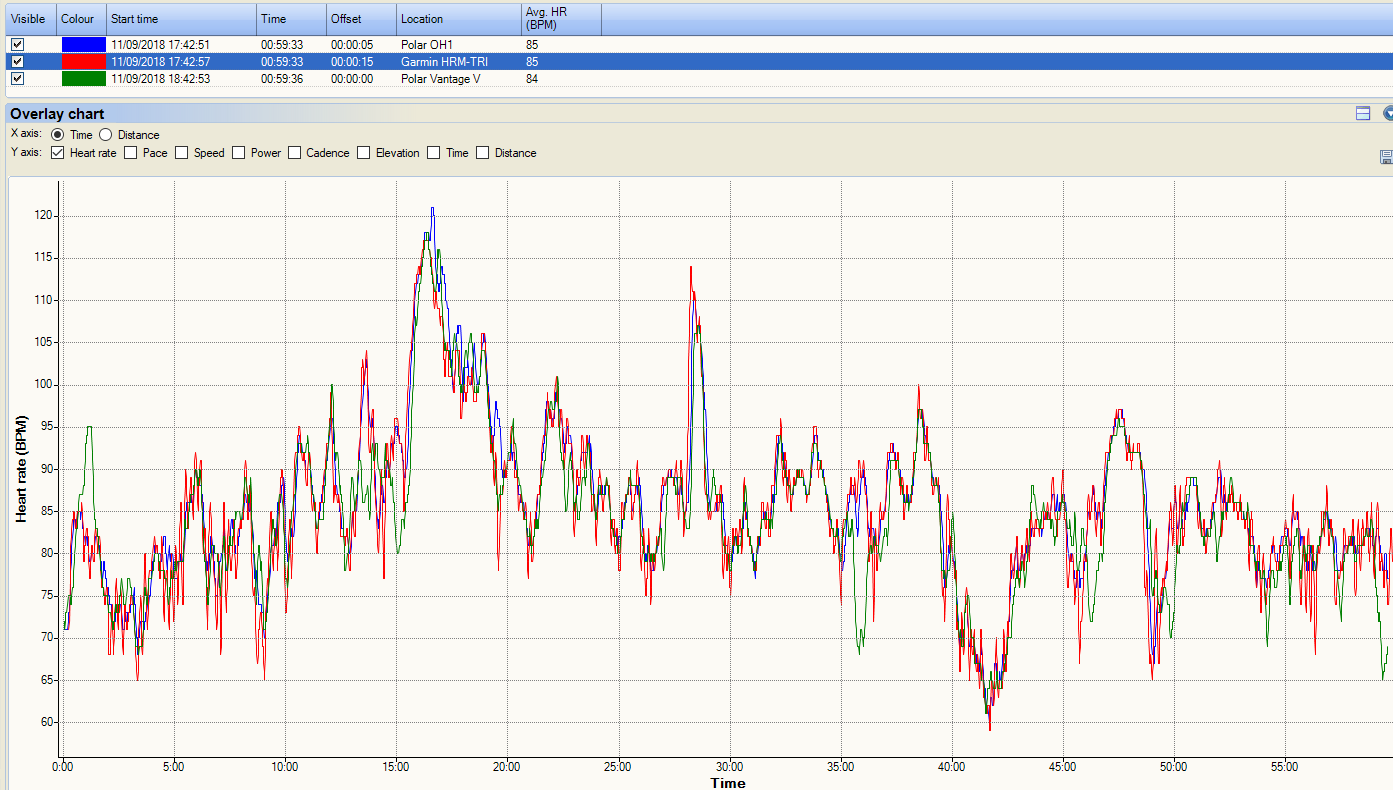
Task: Click the save chart floppy disk icon
Action: coord(1386,157)
